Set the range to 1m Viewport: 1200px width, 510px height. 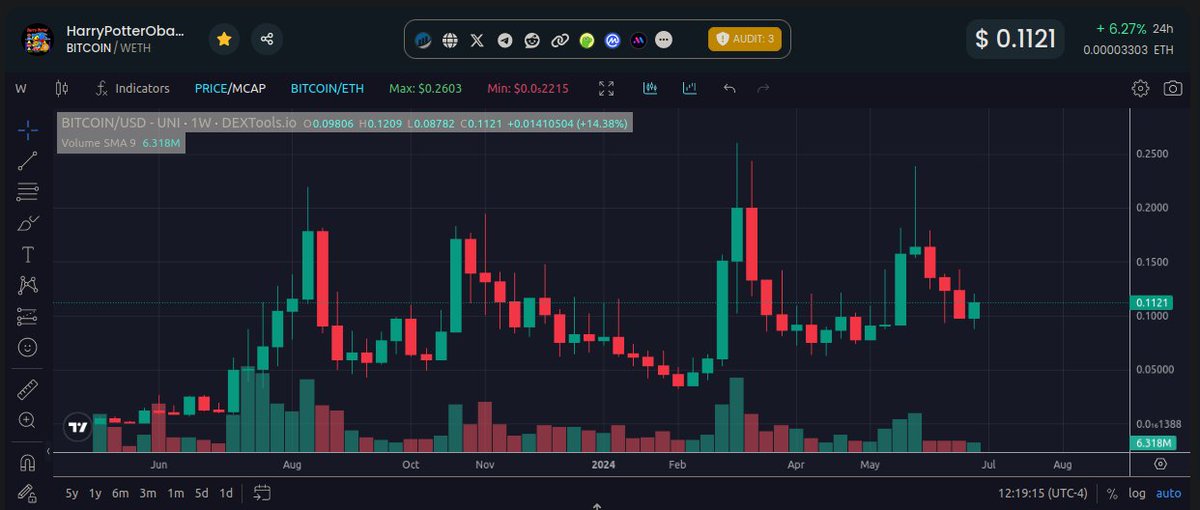(x=175, y=493)
